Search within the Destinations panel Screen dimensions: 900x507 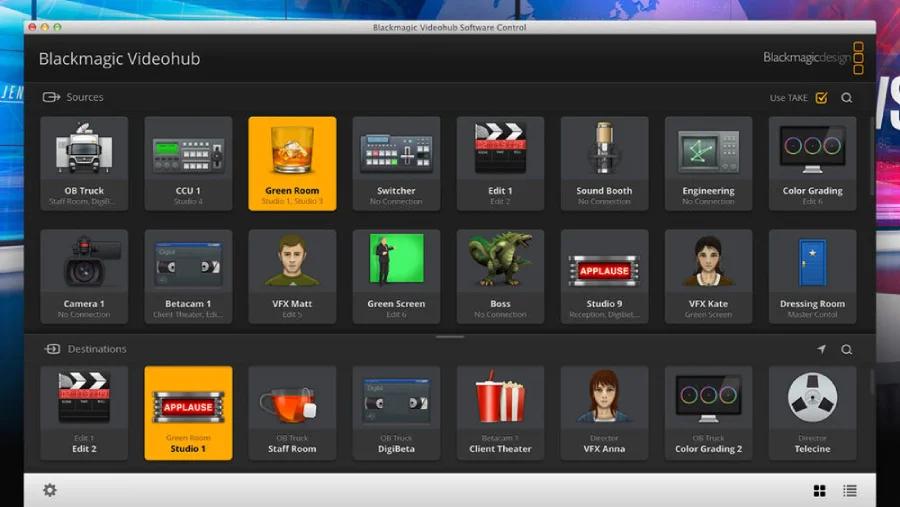pyautogui.click(x=847, y=350)
